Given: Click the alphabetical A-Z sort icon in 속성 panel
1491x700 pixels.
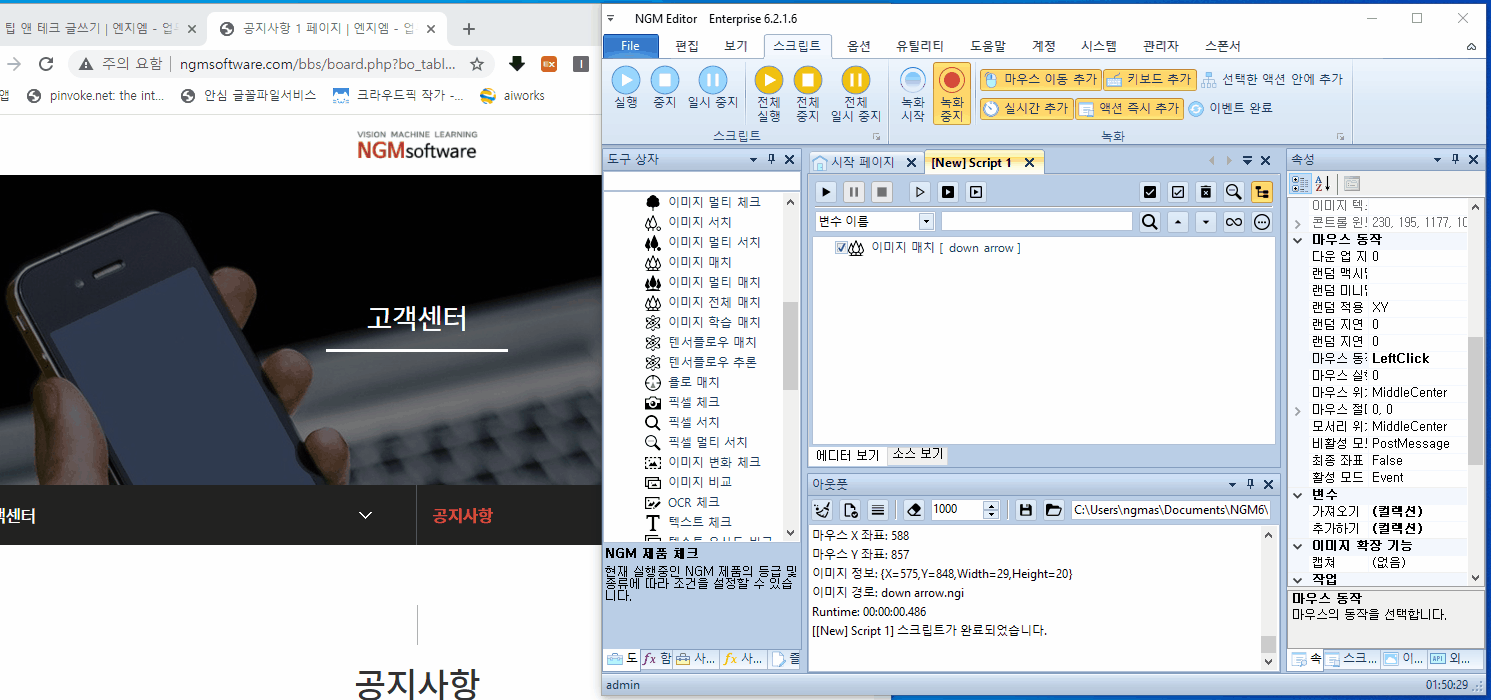Looking at the screenshot, I should 1323,184.
